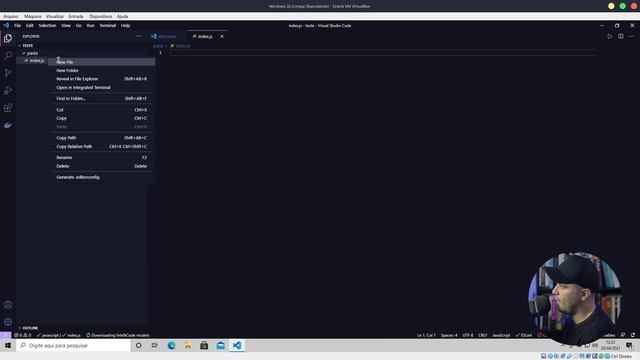Switch to the Welcome tab
The width and height of the screenshot is (640, 360).
[167, 36]
